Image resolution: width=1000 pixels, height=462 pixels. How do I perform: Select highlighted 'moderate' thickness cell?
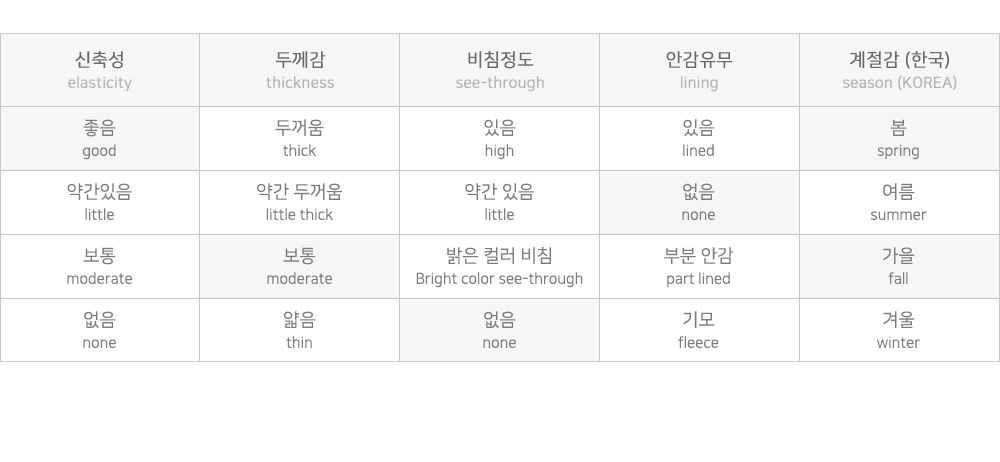point(299,266)
